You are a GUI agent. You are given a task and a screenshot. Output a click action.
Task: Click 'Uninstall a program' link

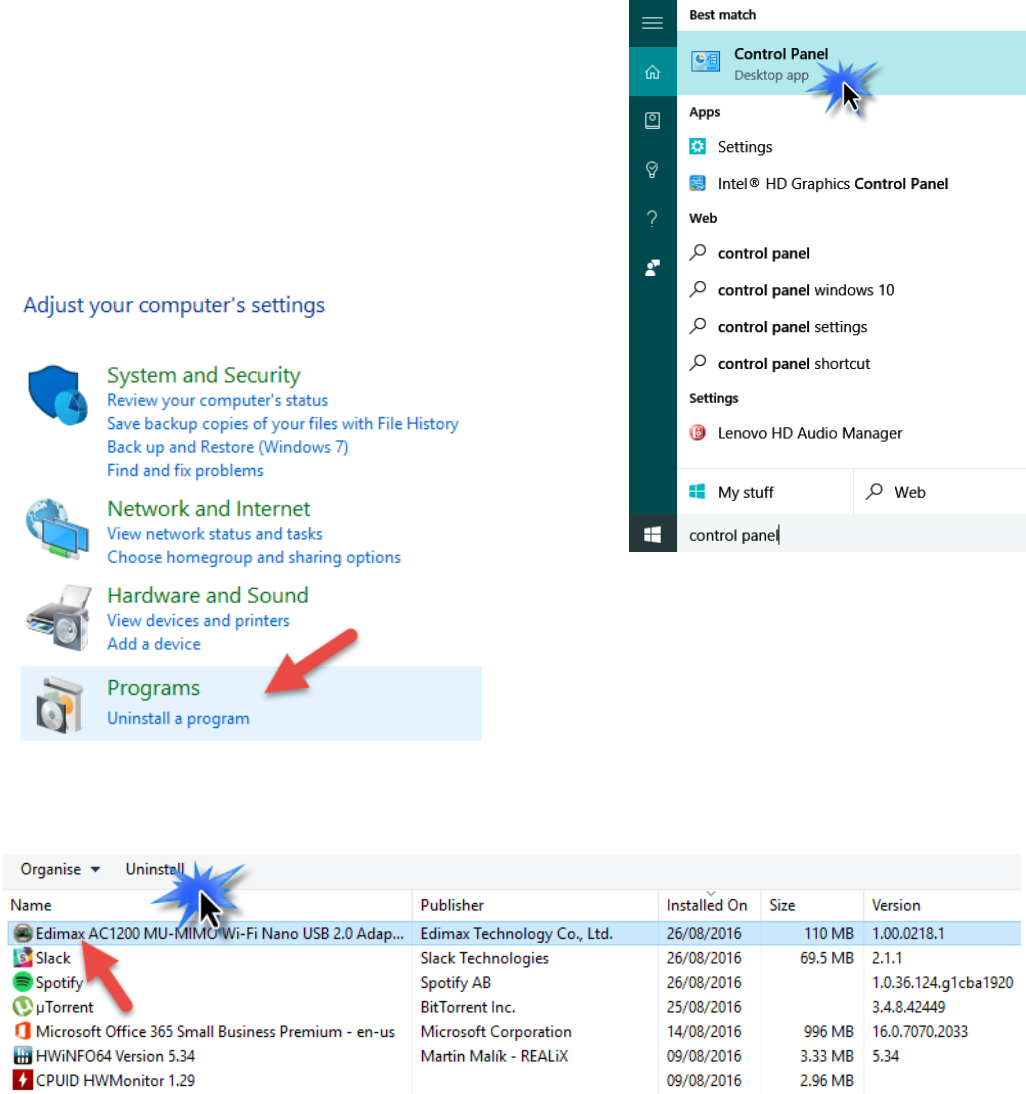(178, 719)
